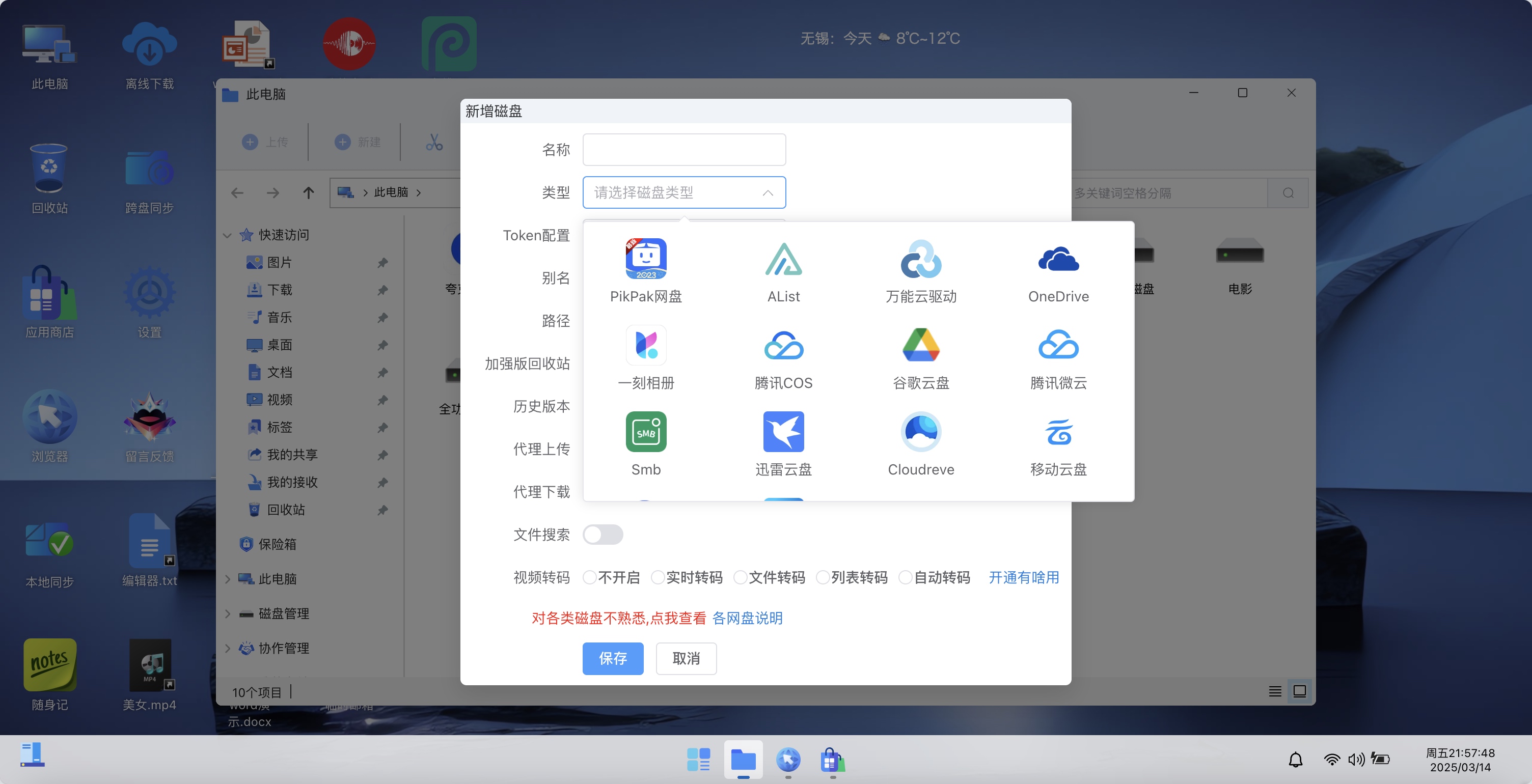This screenshot has width=1532, height=784.
Task: Choose the Cloudreve disk type
Action: pyautogui.click(x=921, y=443)
